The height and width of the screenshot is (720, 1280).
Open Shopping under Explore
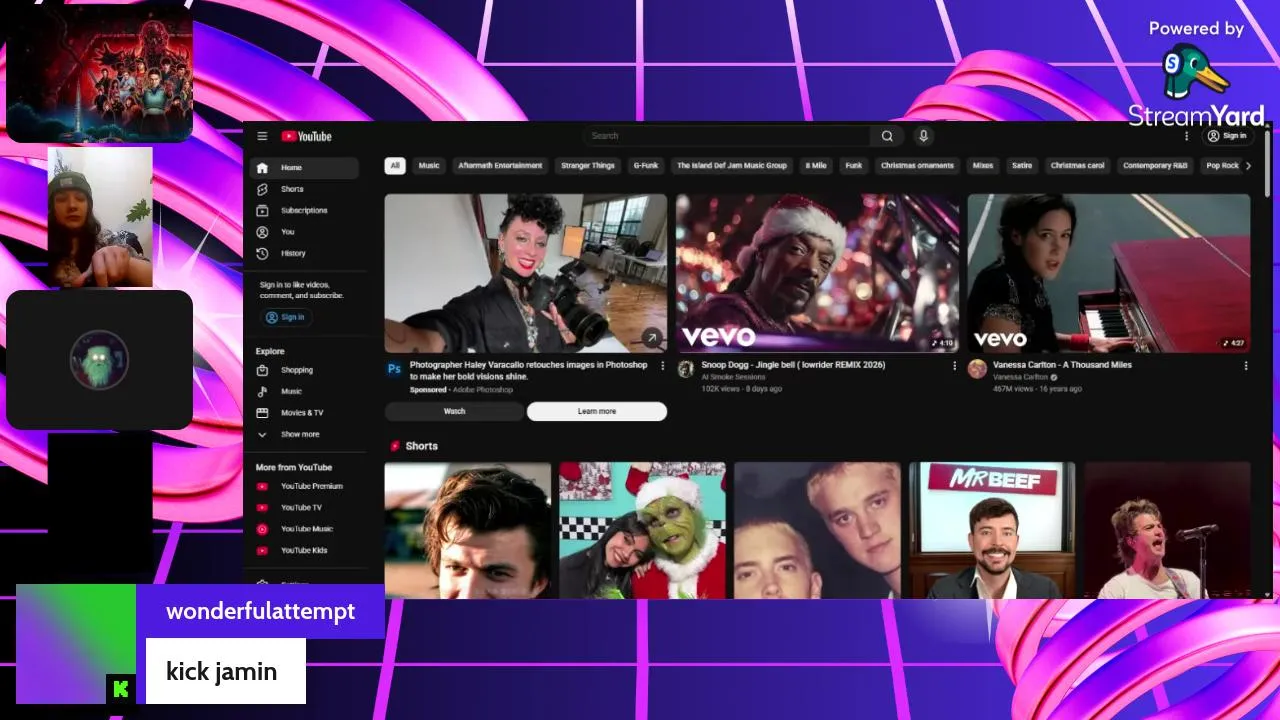[304, 370]
